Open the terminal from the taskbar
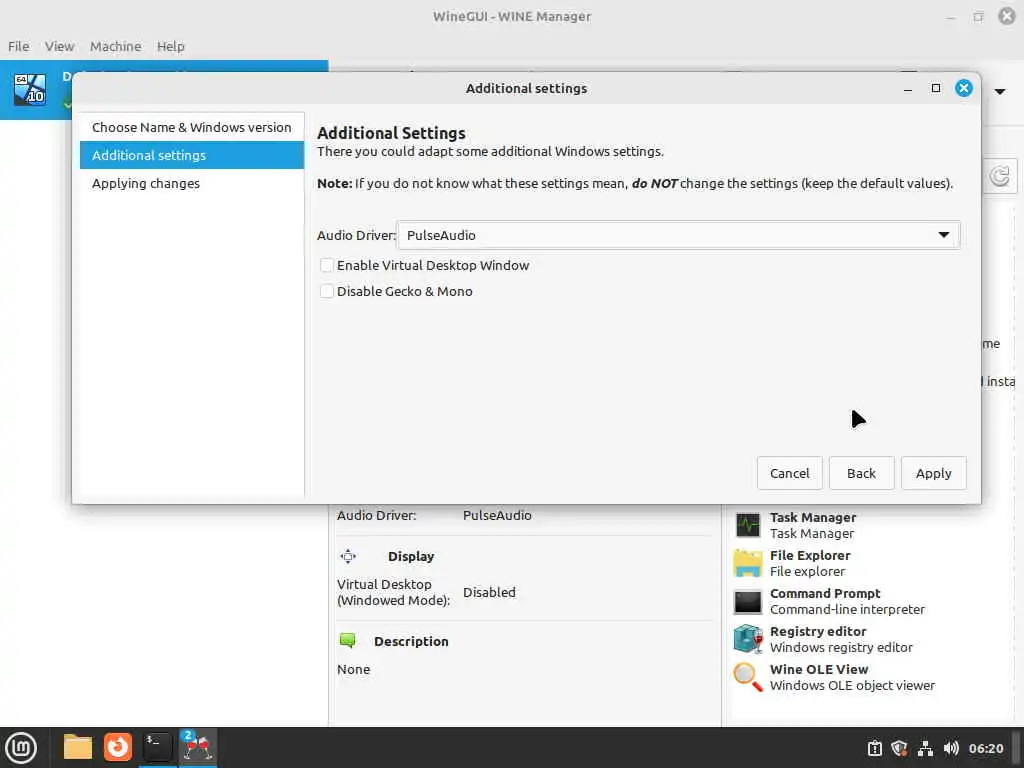Screen dimensions: 1024x768 pyautogui.click(x=157, y=747)
